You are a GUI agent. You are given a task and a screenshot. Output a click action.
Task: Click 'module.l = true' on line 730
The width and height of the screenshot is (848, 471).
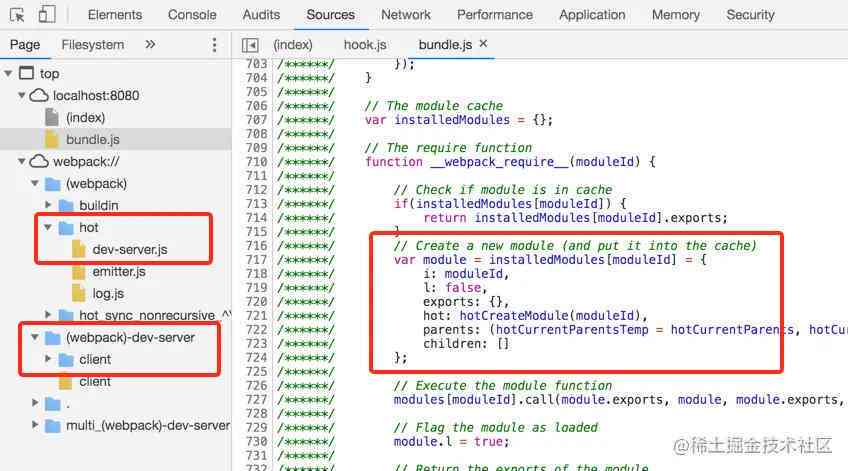[451, 441]
